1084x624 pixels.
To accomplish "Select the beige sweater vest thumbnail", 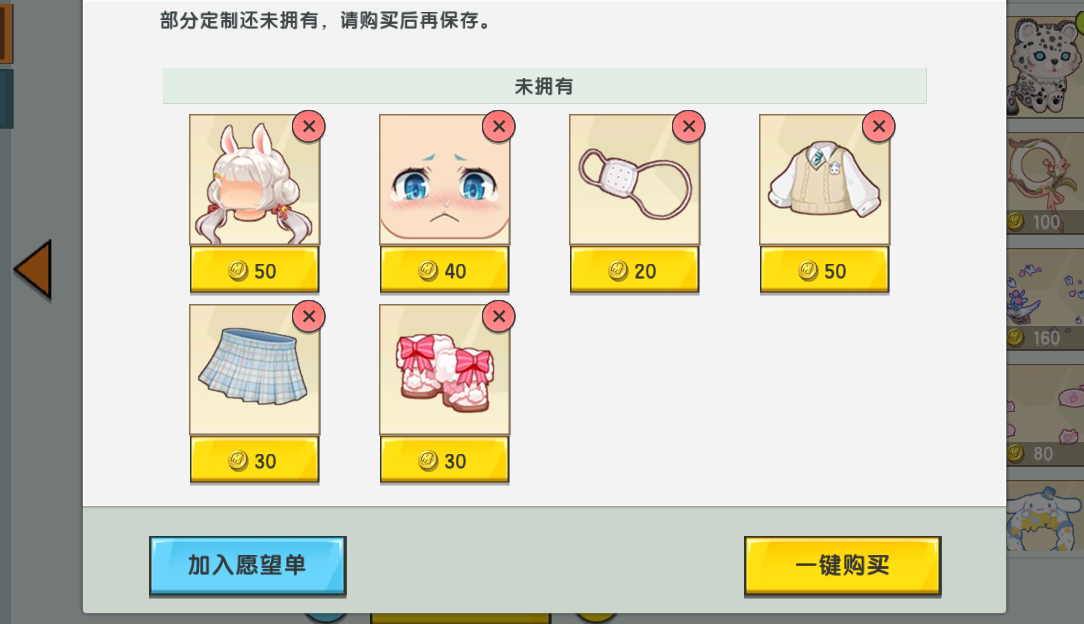I will click(x=825, y=180).
